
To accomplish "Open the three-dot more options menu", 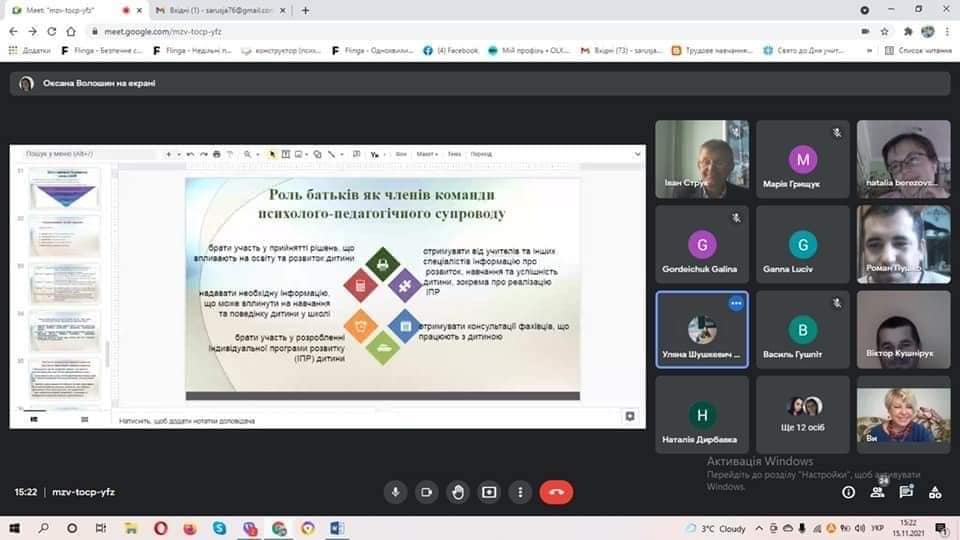I will click(520, 491).
